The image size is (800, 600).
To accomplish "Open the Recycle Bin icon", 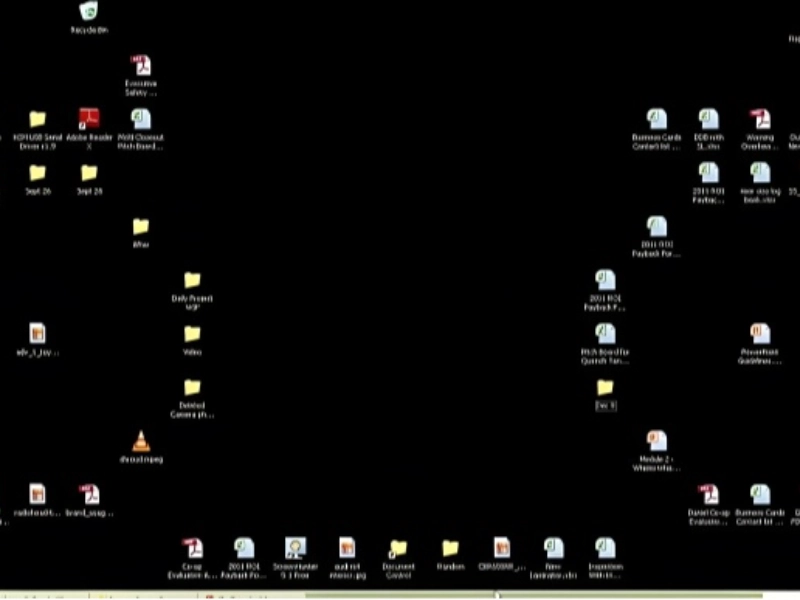I will click(x=89, y=12).
